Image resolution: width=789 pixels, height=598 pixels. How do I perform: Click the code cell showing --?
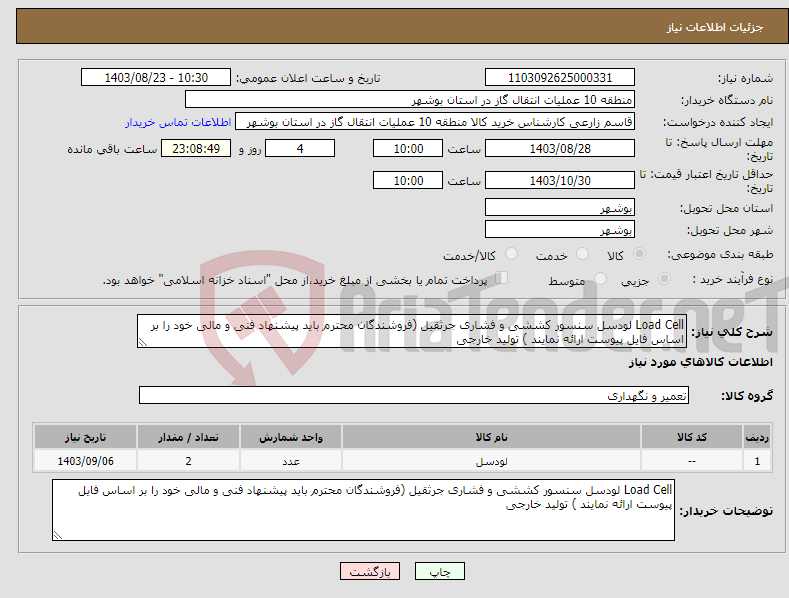(692, 461)
